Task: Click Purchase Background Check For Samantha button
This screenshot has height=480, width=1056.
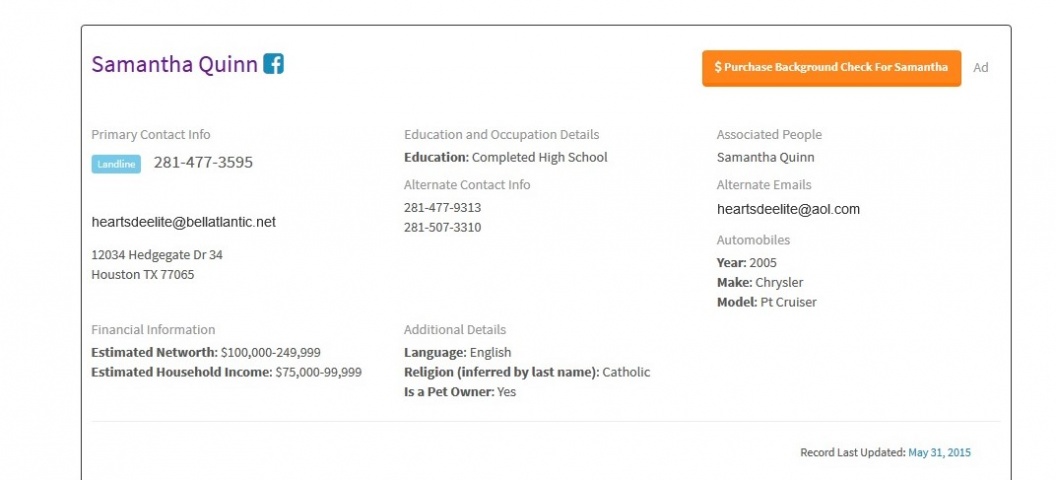Action: pyautogui.click(x=831, y=68)
